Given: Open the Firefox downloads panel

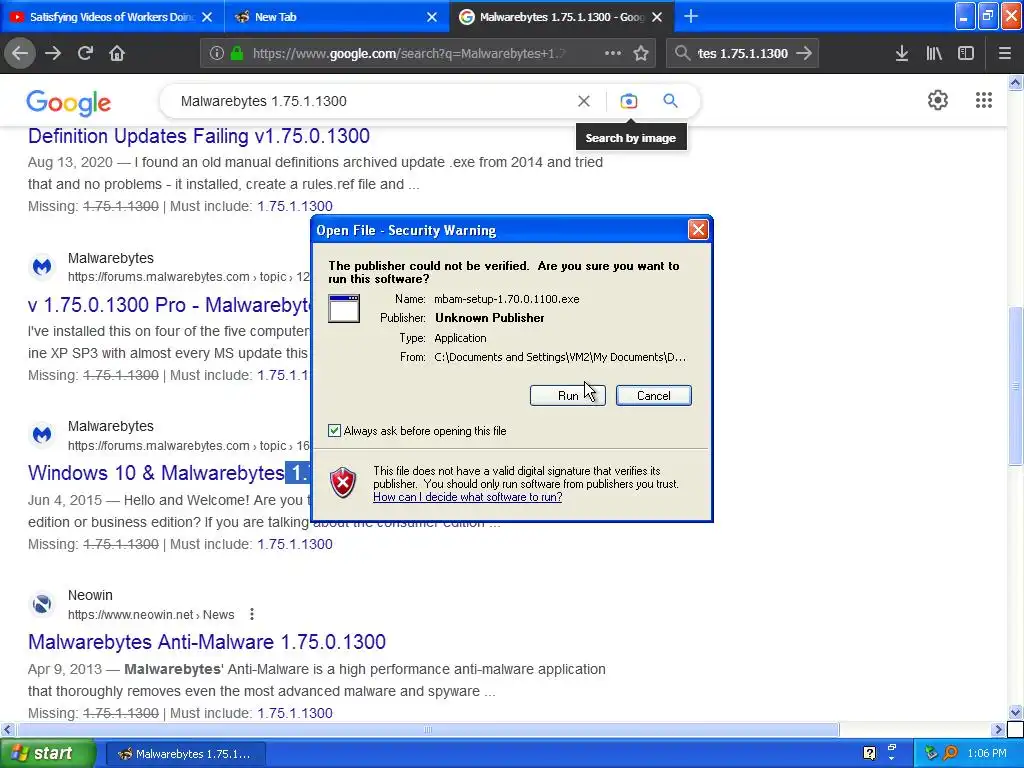Looking at the screenshot, I should 902,54.
